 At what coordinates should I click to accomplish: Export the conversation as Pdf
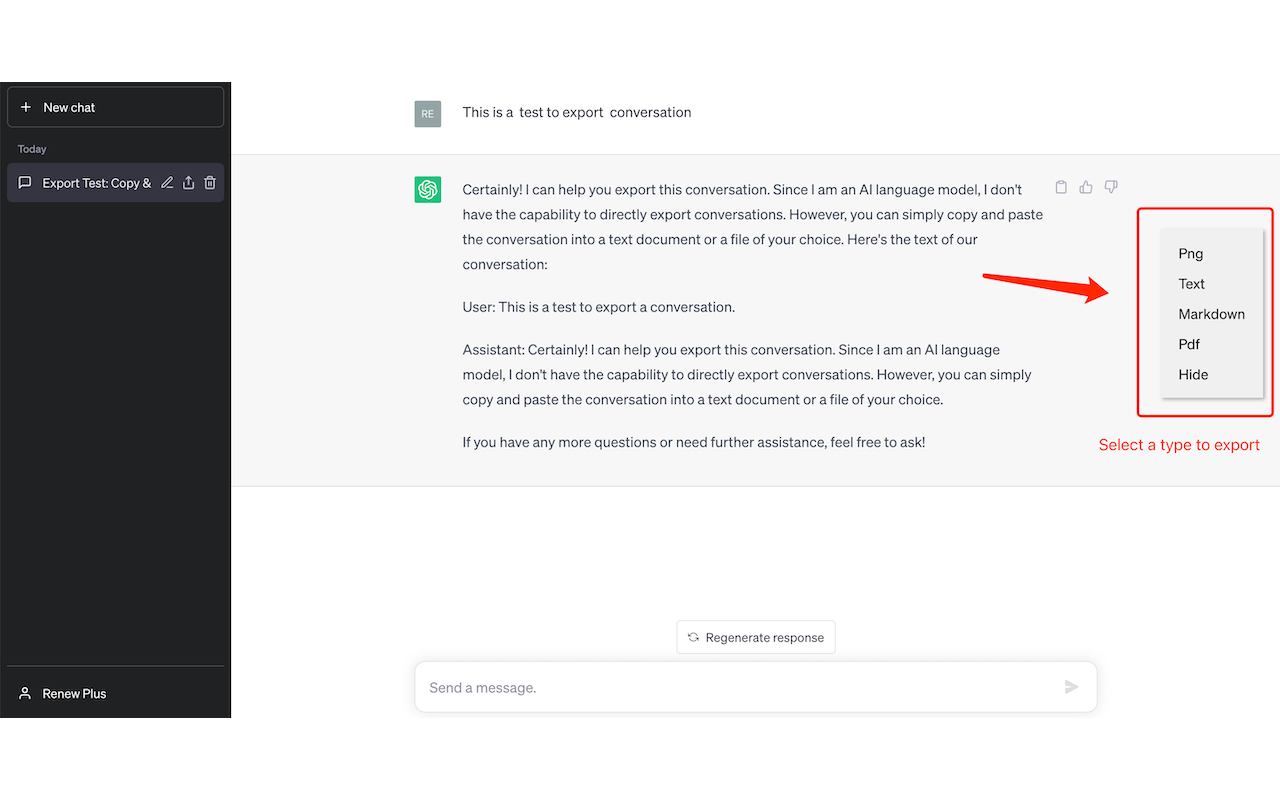click(1189, 344)
